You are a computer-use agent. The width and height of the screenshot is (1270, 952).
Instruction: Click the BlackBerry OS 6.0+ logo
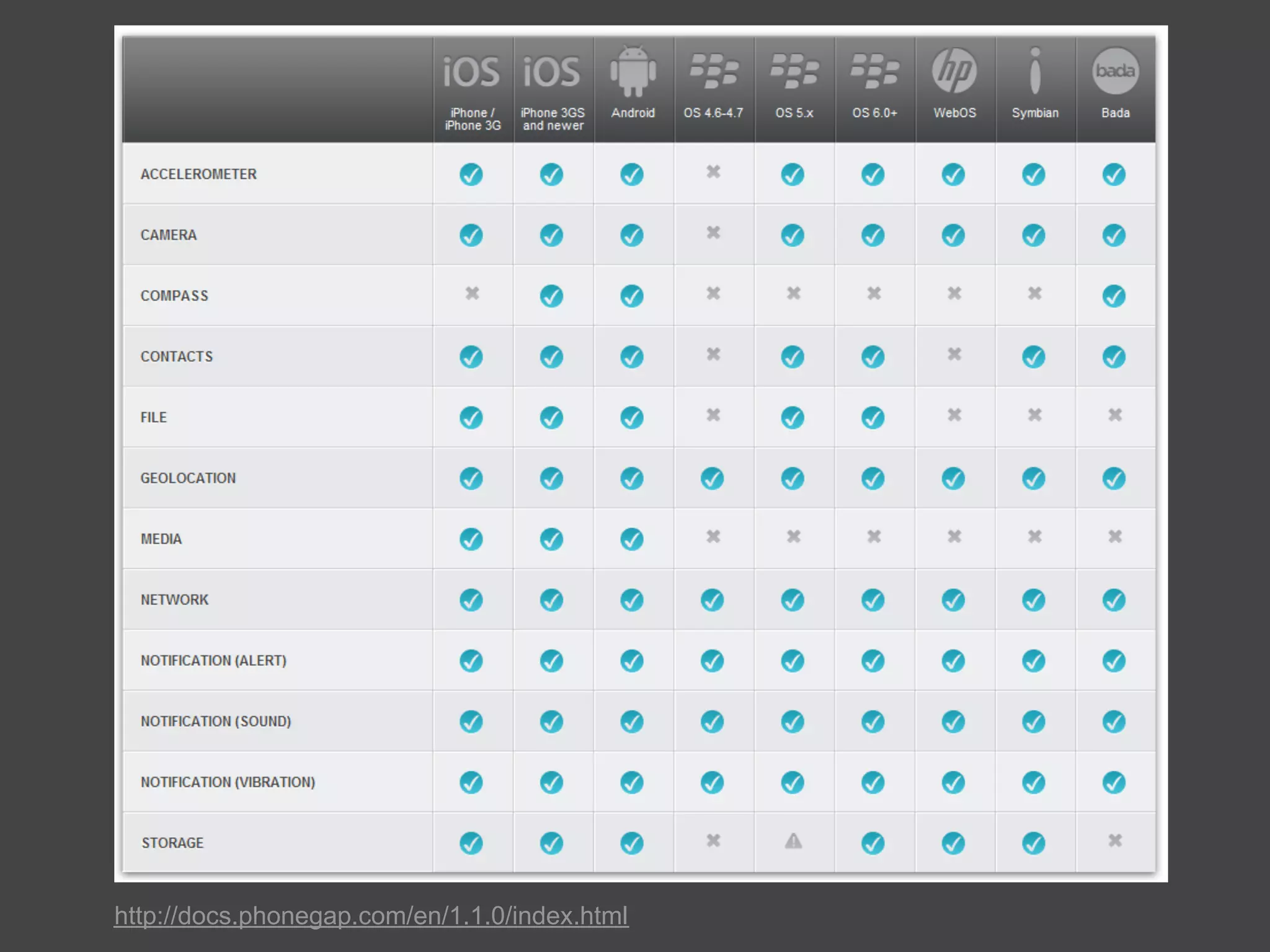(x=874, y=71)
